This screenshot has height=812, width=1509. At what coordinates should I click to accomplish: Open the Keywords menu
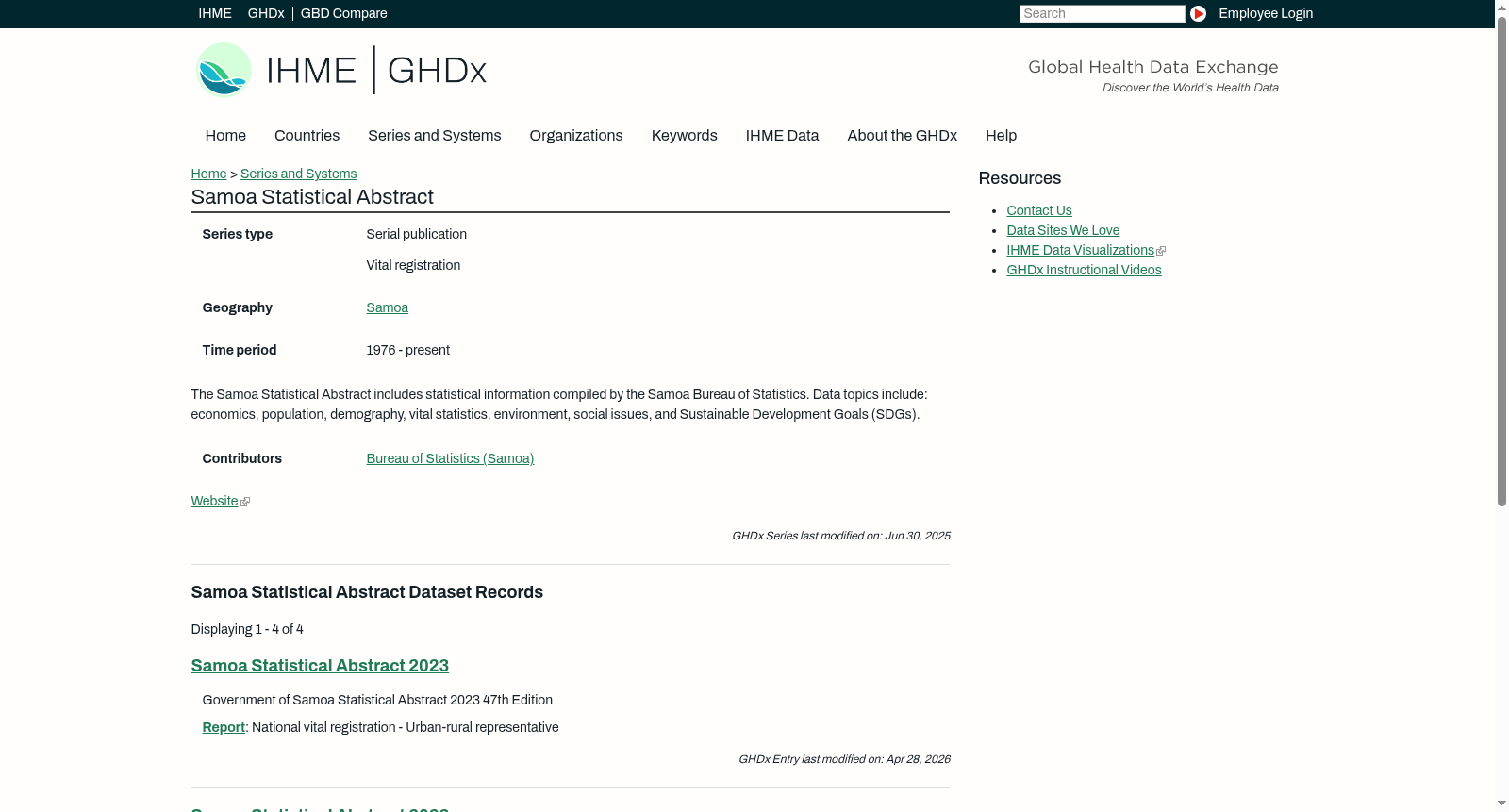(x=684, y=135)
